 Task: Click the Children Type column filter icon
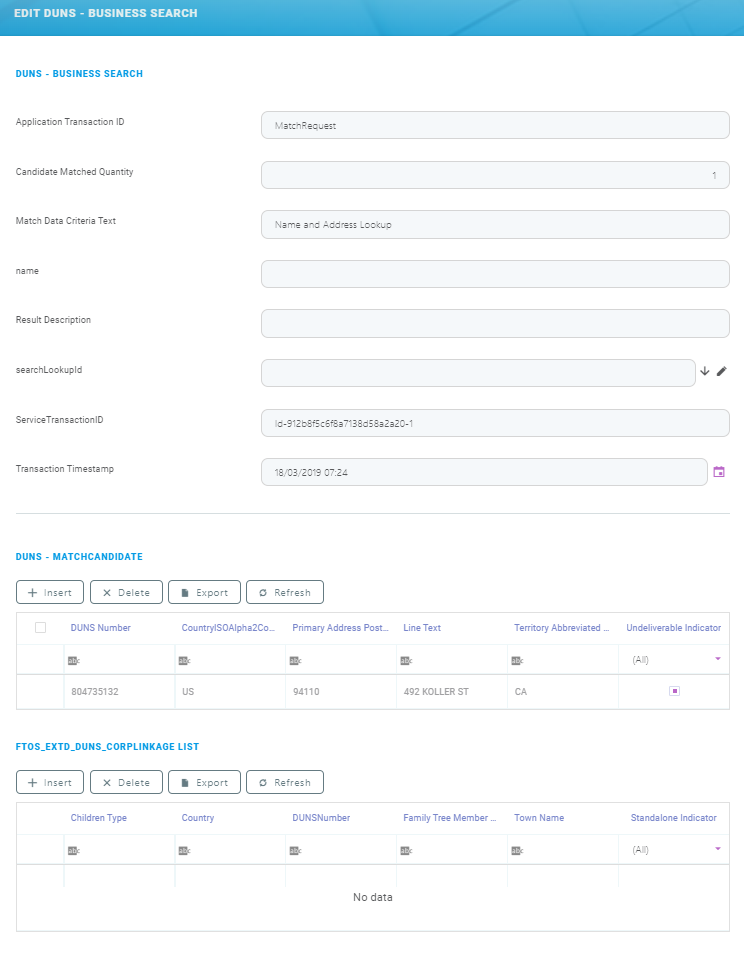[72, 851]
